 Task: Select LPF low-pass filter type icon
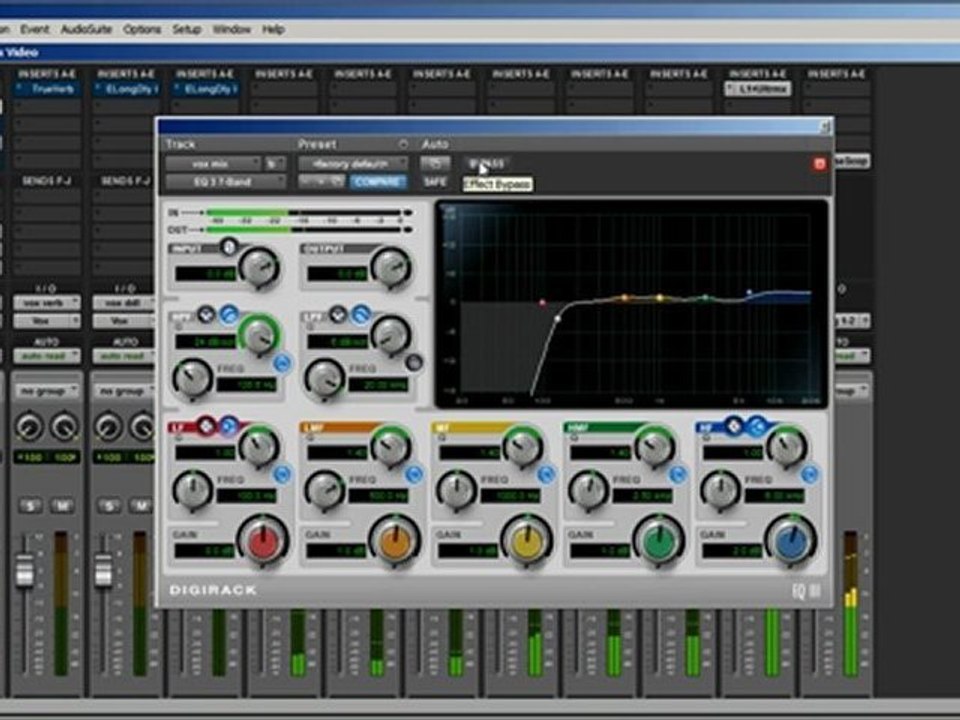[361, 314]
